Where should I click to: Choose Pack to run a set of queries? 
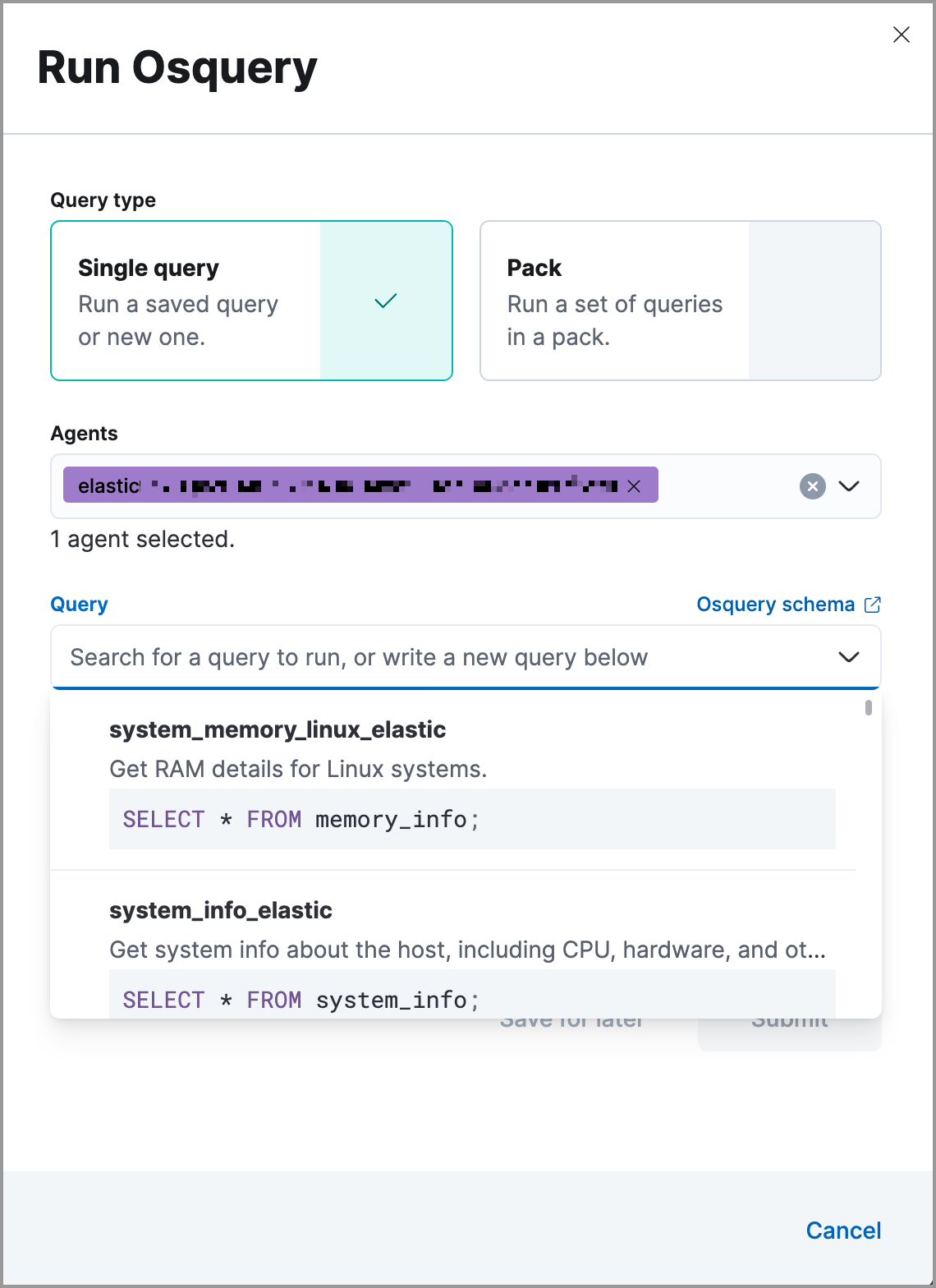(x=680, y=301)
